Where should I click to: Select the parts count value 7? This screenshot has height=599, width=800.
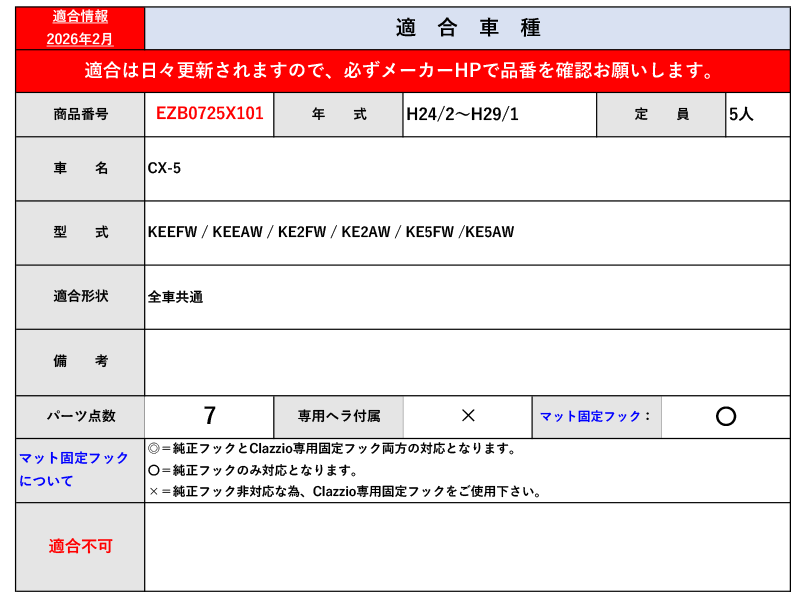pos(209,416)
